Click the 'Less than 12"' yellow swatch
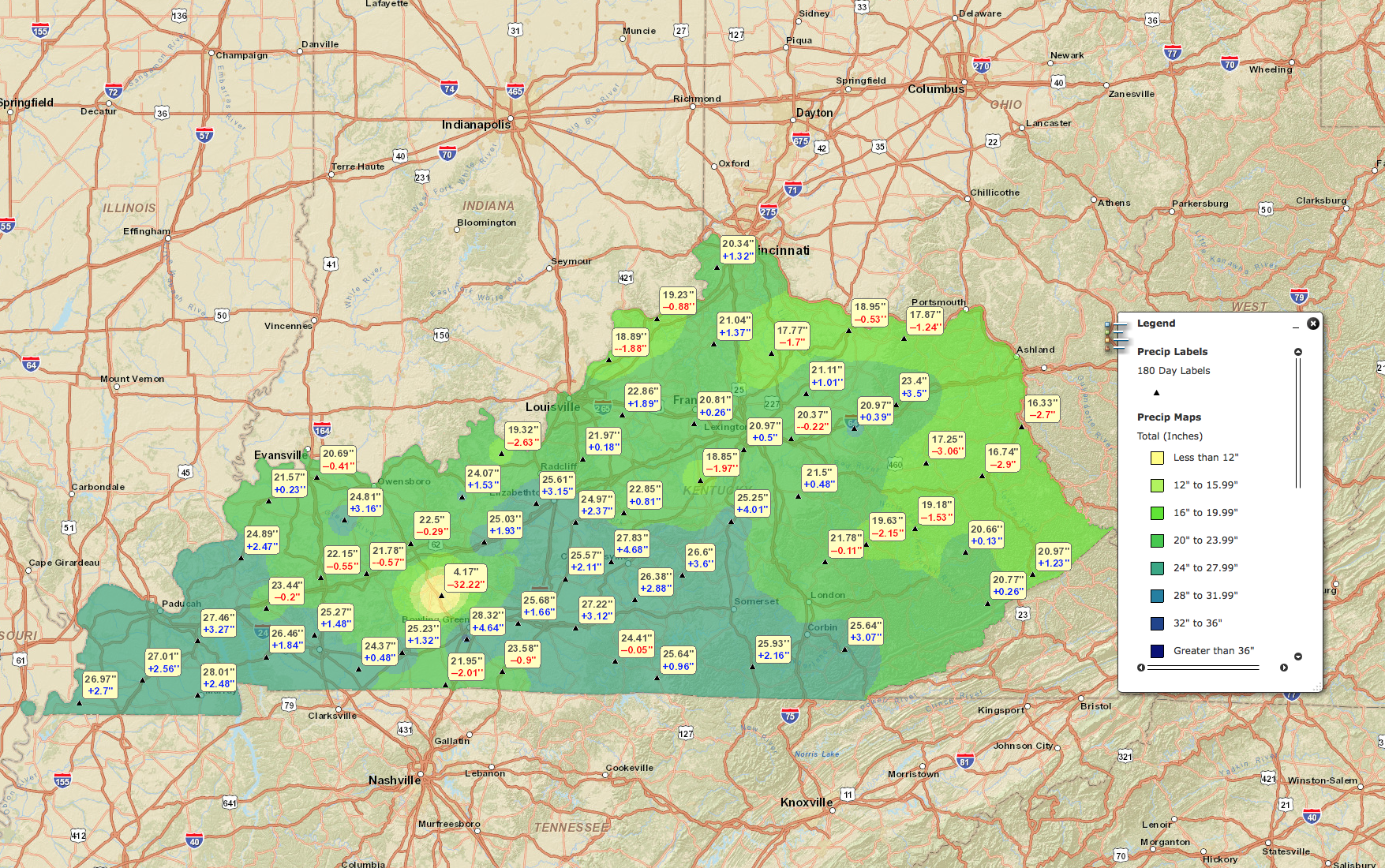Screen dimensions: 1385x868 point(1157,458)
